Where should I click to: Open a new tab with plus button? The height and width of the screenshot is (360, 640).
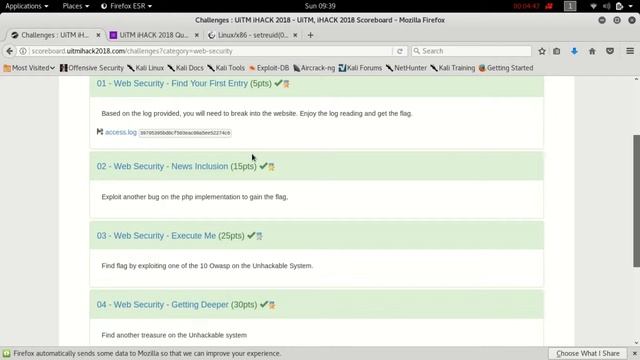311,35
